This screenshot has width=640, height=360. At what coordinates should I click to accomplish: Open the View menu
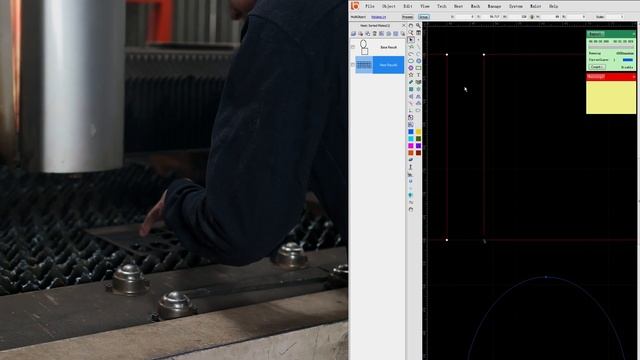(425, 6)
